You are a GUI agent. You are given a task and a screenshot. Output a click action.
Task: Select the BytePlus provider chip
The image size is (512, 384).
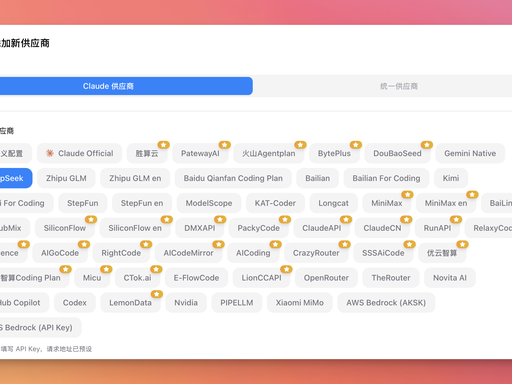point(334,153)
